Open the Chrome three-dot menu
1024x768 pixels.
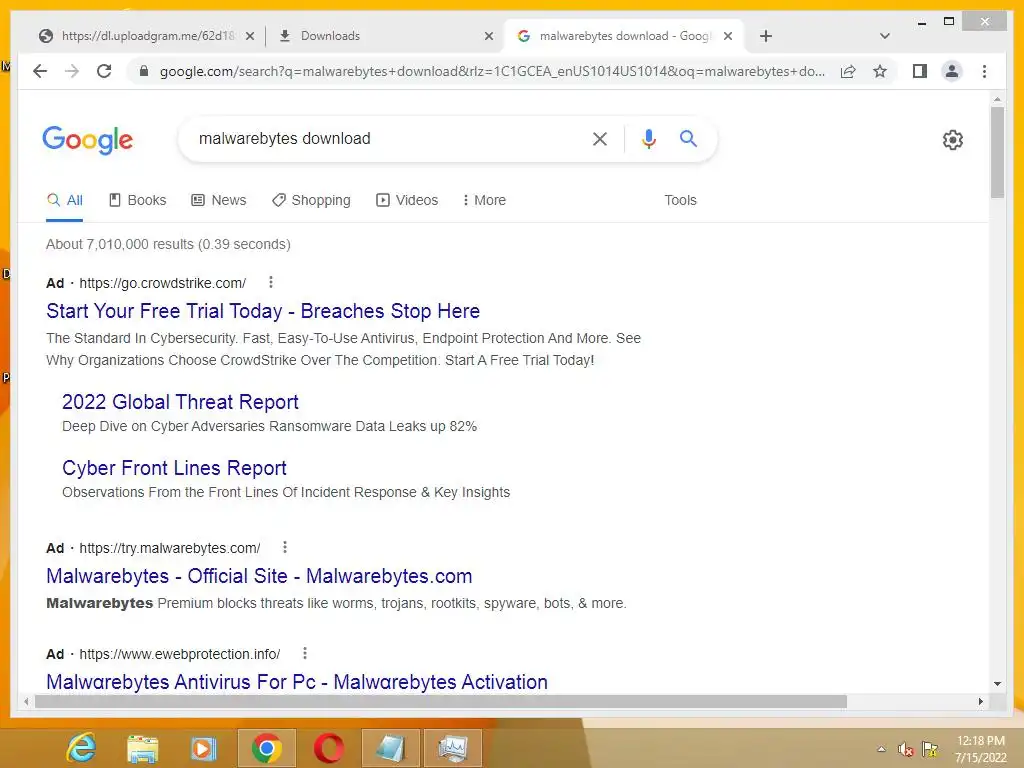pos(984,71)
